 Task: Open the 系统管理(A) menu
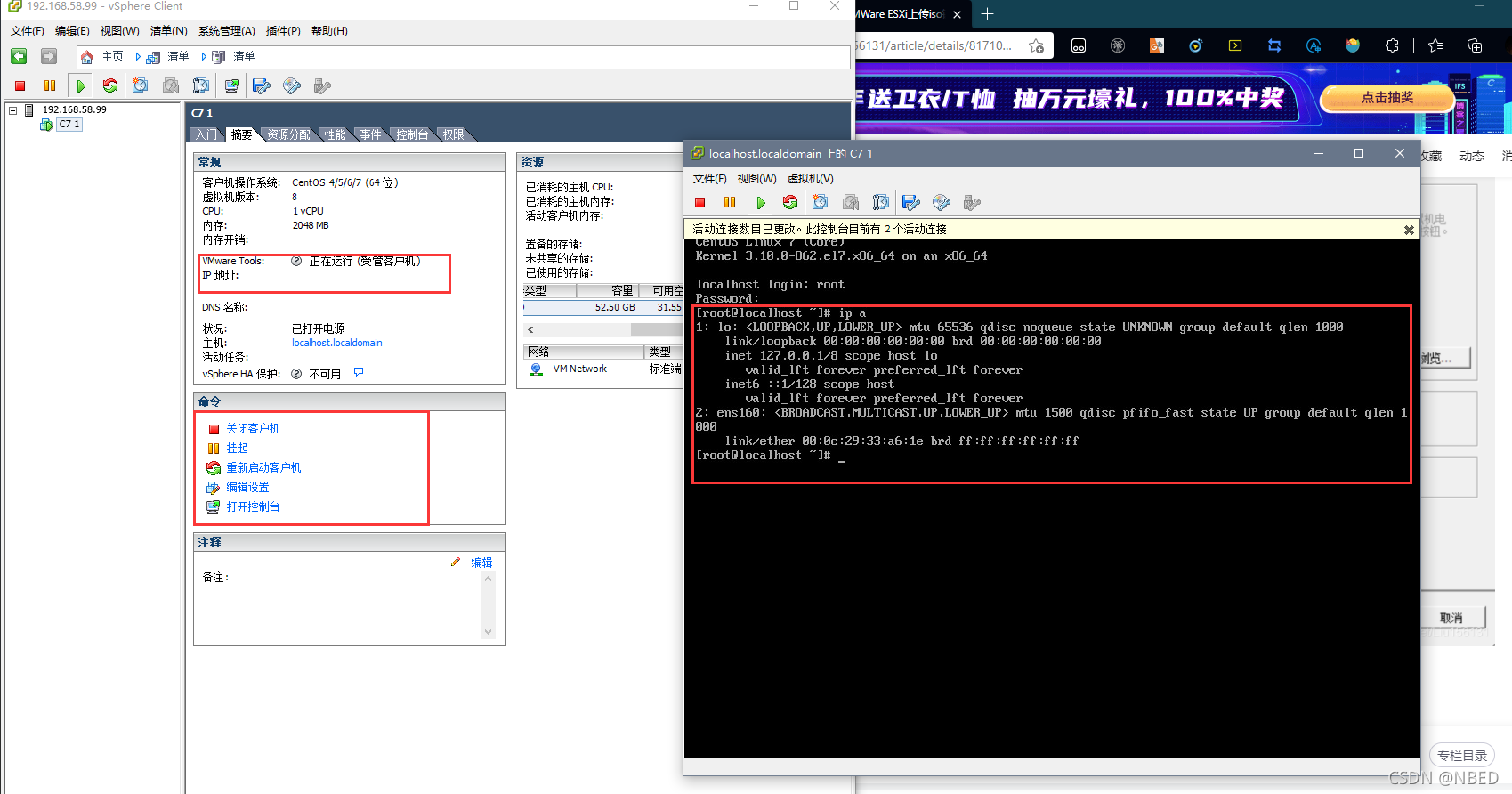(x=227, y=31)
